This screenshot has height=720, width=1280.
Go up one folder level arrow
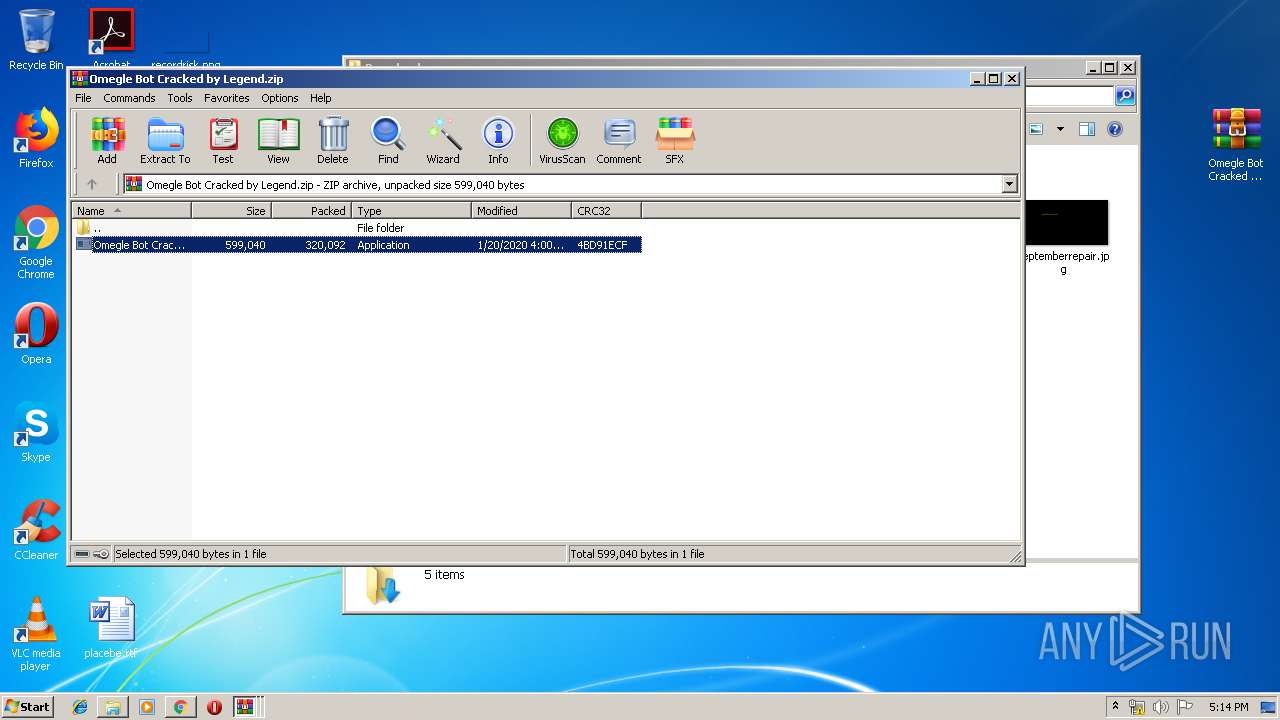click(x=92, y=184)
